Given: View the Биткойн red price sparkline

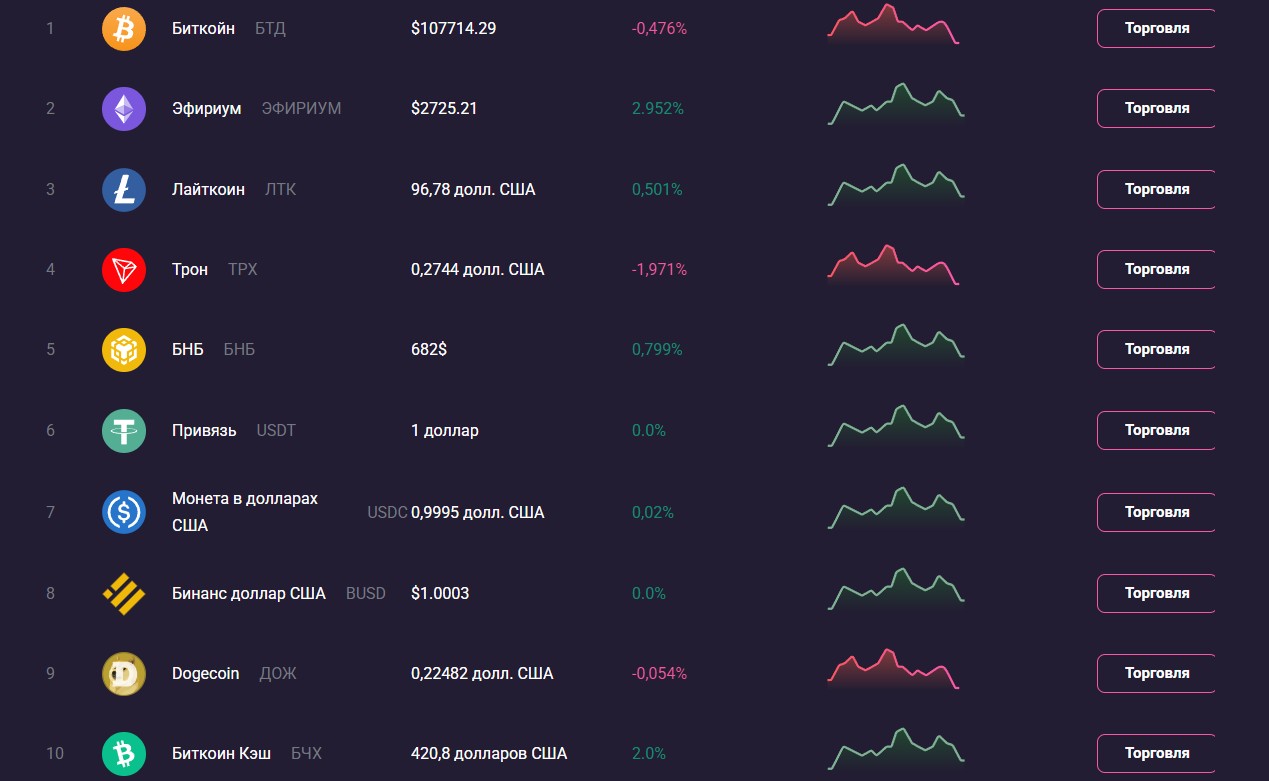Looking at the screenshot, I should click(x=894, y=25).
